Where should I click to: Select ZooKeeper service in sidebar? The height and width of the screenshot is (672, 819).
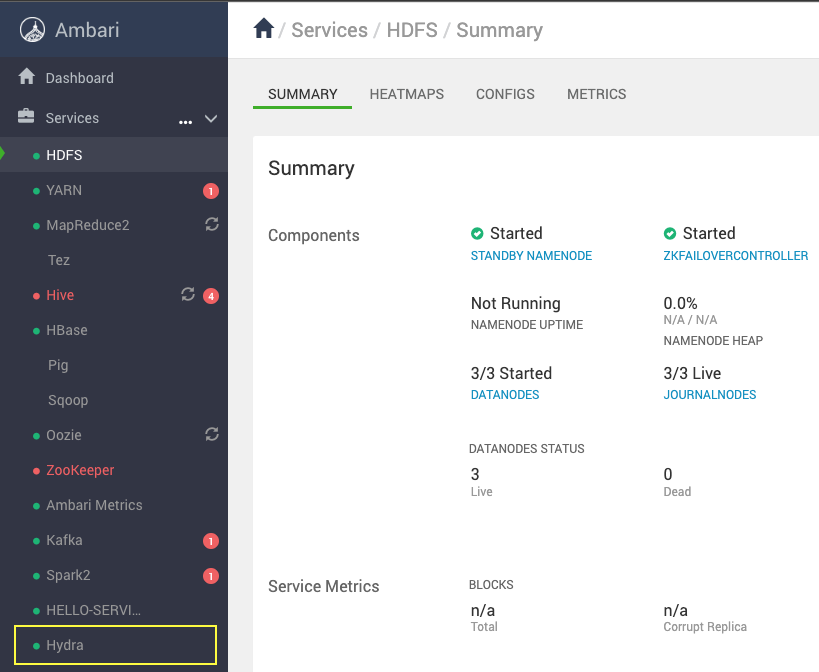(80, 470)
